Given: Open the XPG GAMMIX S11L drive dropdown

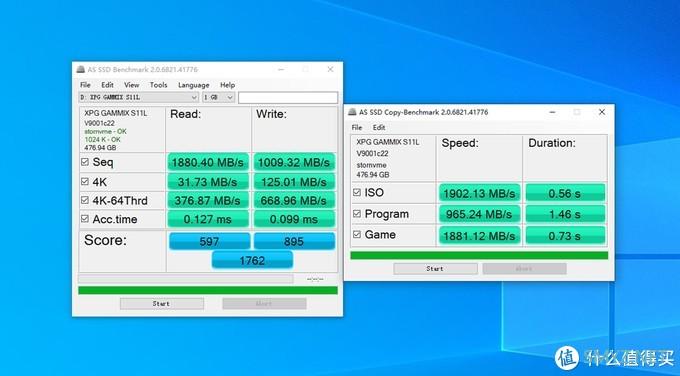Looking at the screenshot, I should pos(139,98).
